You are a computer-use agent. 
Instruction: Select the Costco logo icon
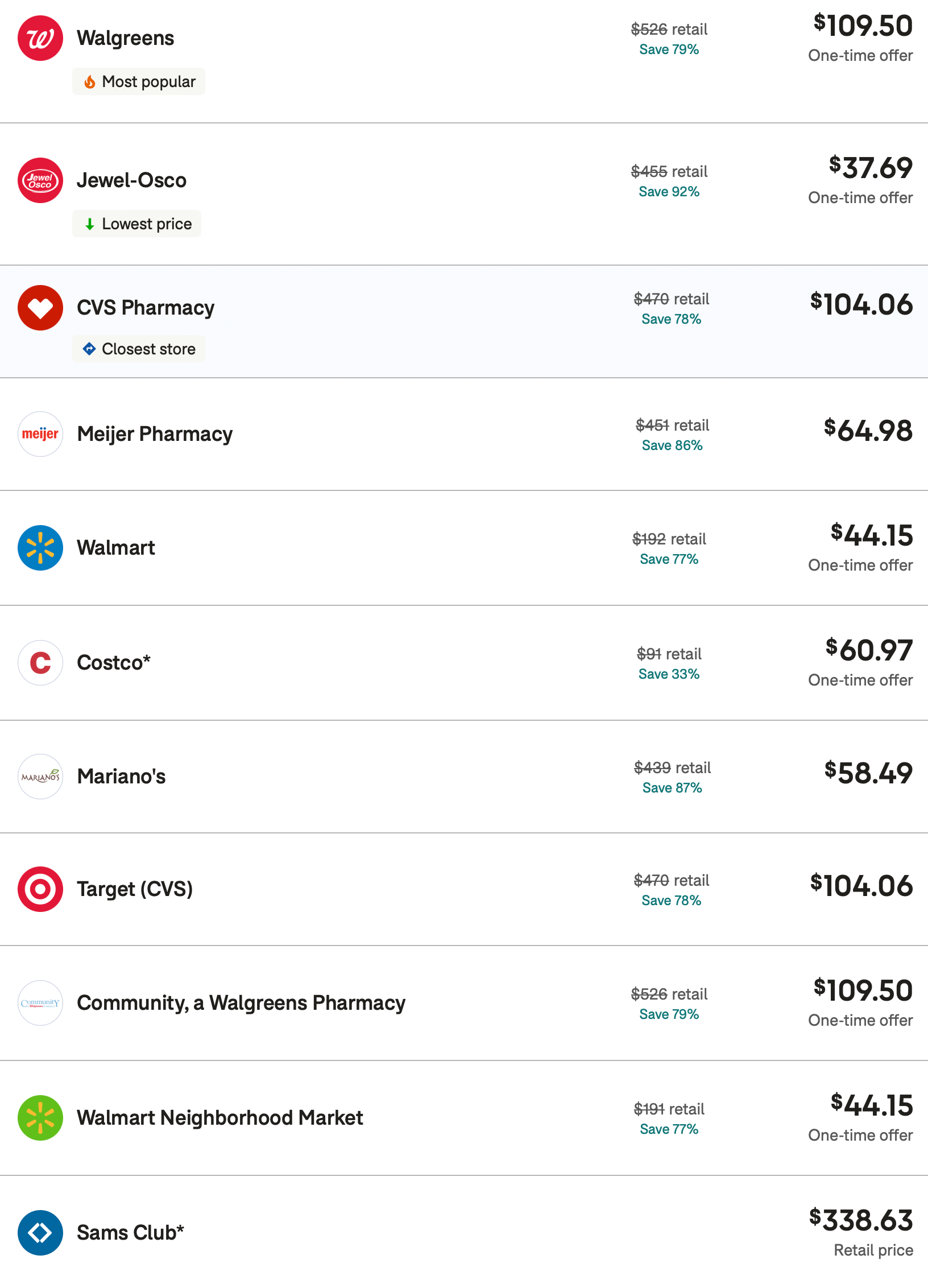[40, 663]
